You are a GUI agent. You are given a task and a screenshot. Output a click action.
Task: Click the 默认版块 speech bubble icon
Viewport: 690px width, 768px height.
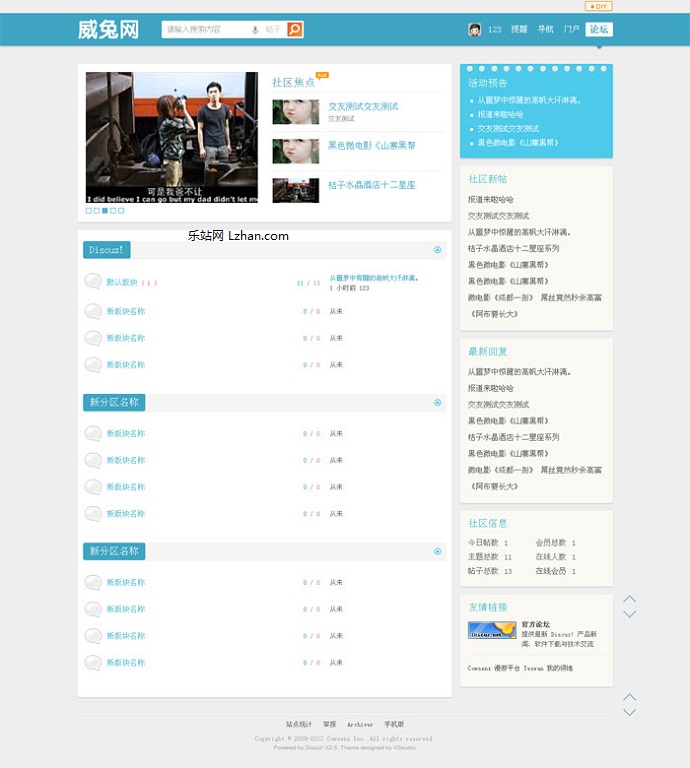[x=93, y=281]
